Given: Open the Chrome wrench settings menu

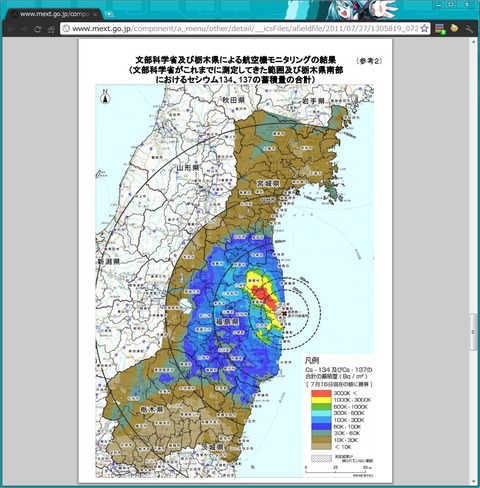Looking at the screenshot, I should pos(469,29).
